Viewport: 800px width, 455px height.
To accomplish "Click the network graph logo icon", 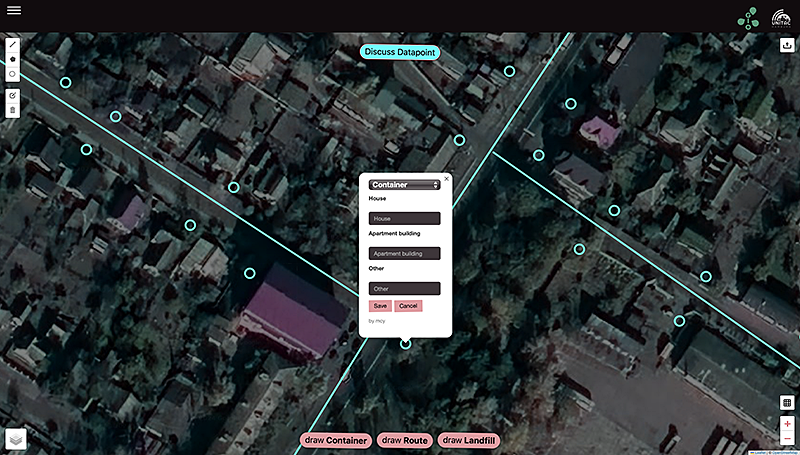I will 747,17.
